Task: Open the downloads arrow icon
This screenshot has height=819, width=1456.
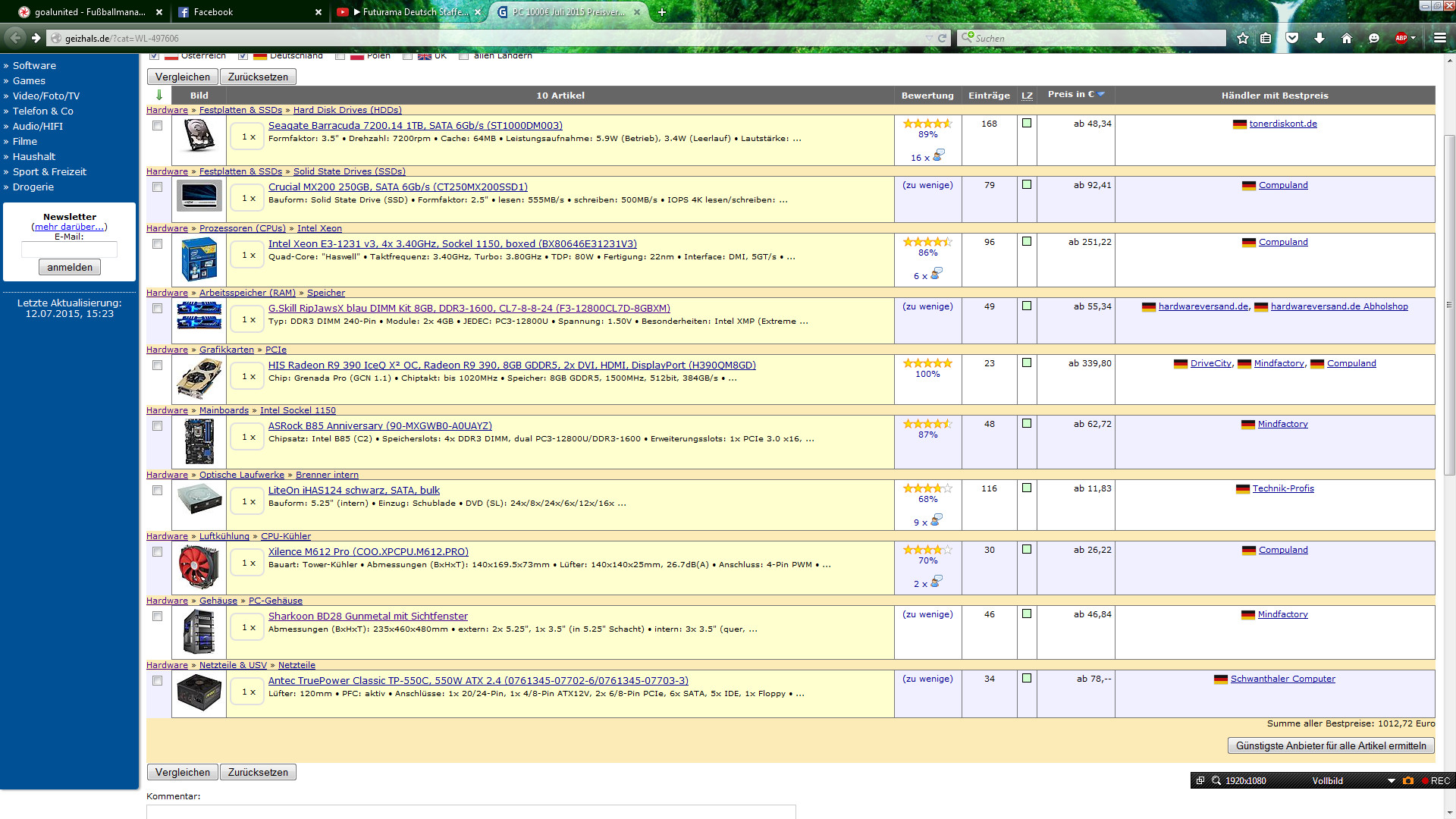Action: pos(1319,38)
